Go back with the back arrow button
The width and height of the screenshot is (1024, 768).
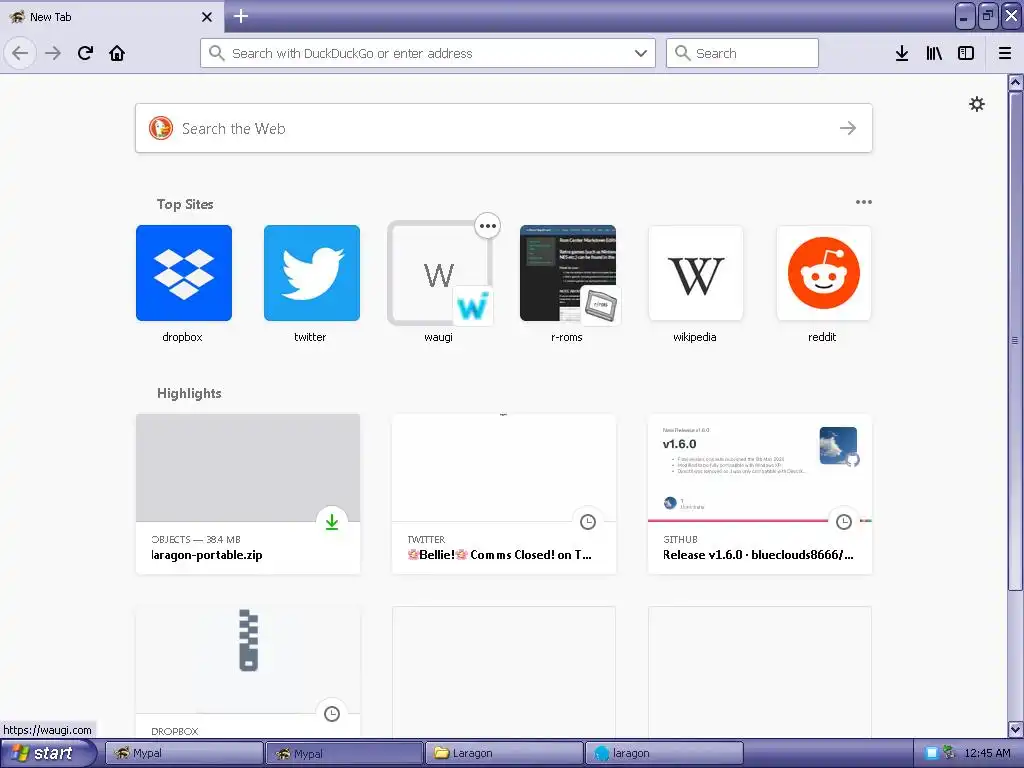pyautogui.click(x=20, y=53)
